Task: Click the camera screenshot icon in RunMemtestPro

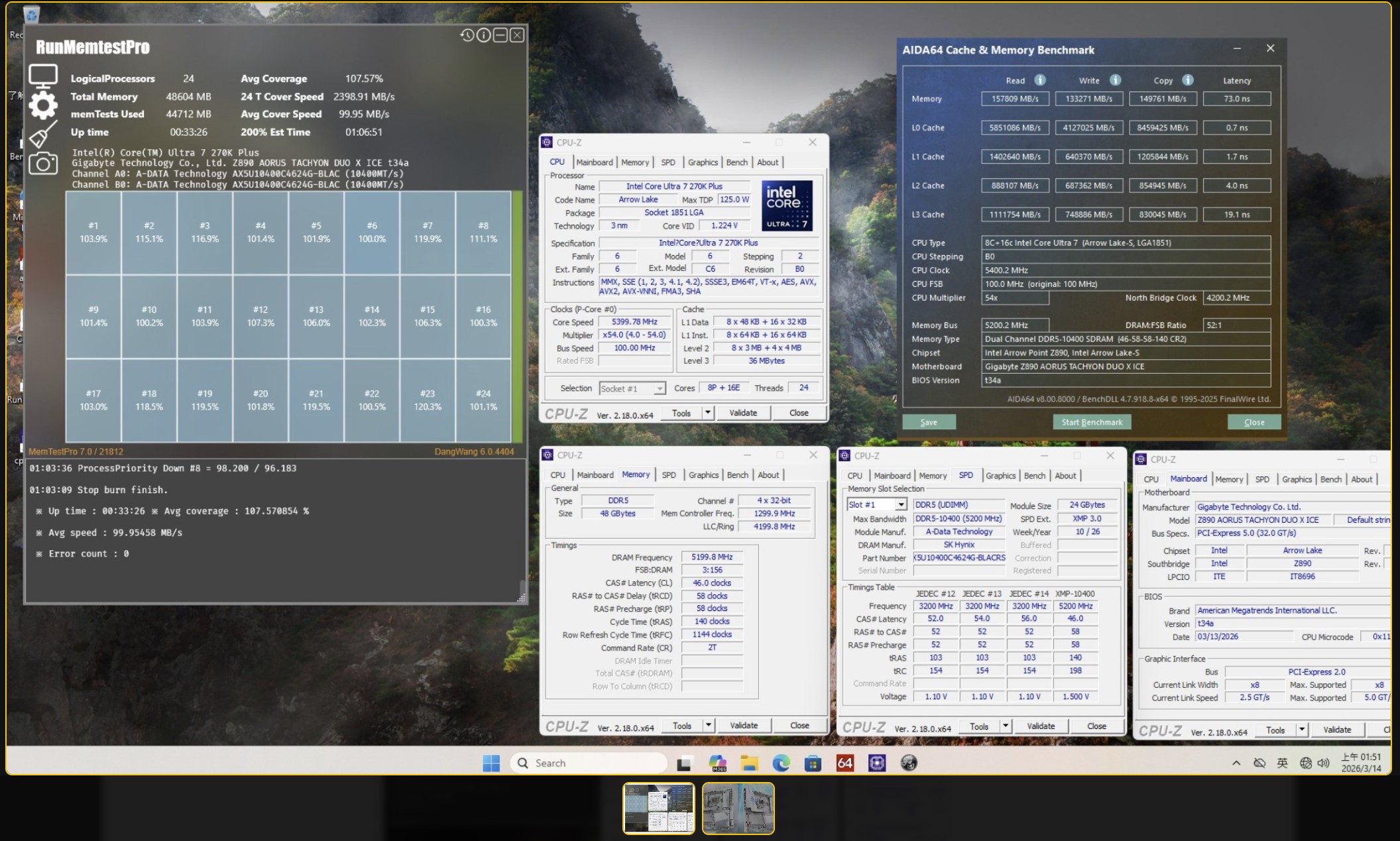Action: 43,163
